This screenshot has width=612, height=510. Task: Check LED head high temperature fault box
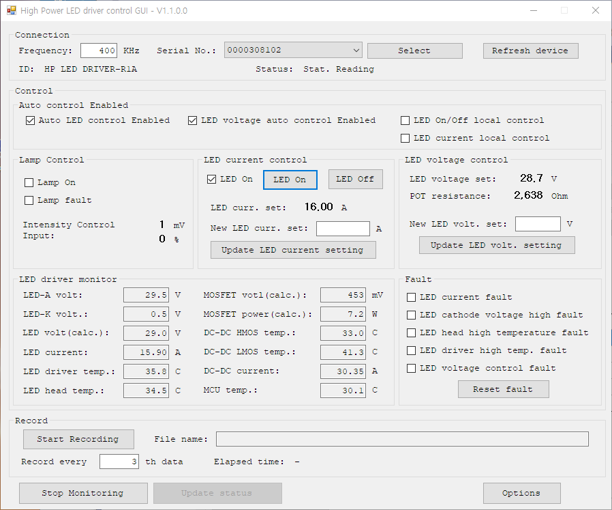pyautogui.click(x=411, y=333)
